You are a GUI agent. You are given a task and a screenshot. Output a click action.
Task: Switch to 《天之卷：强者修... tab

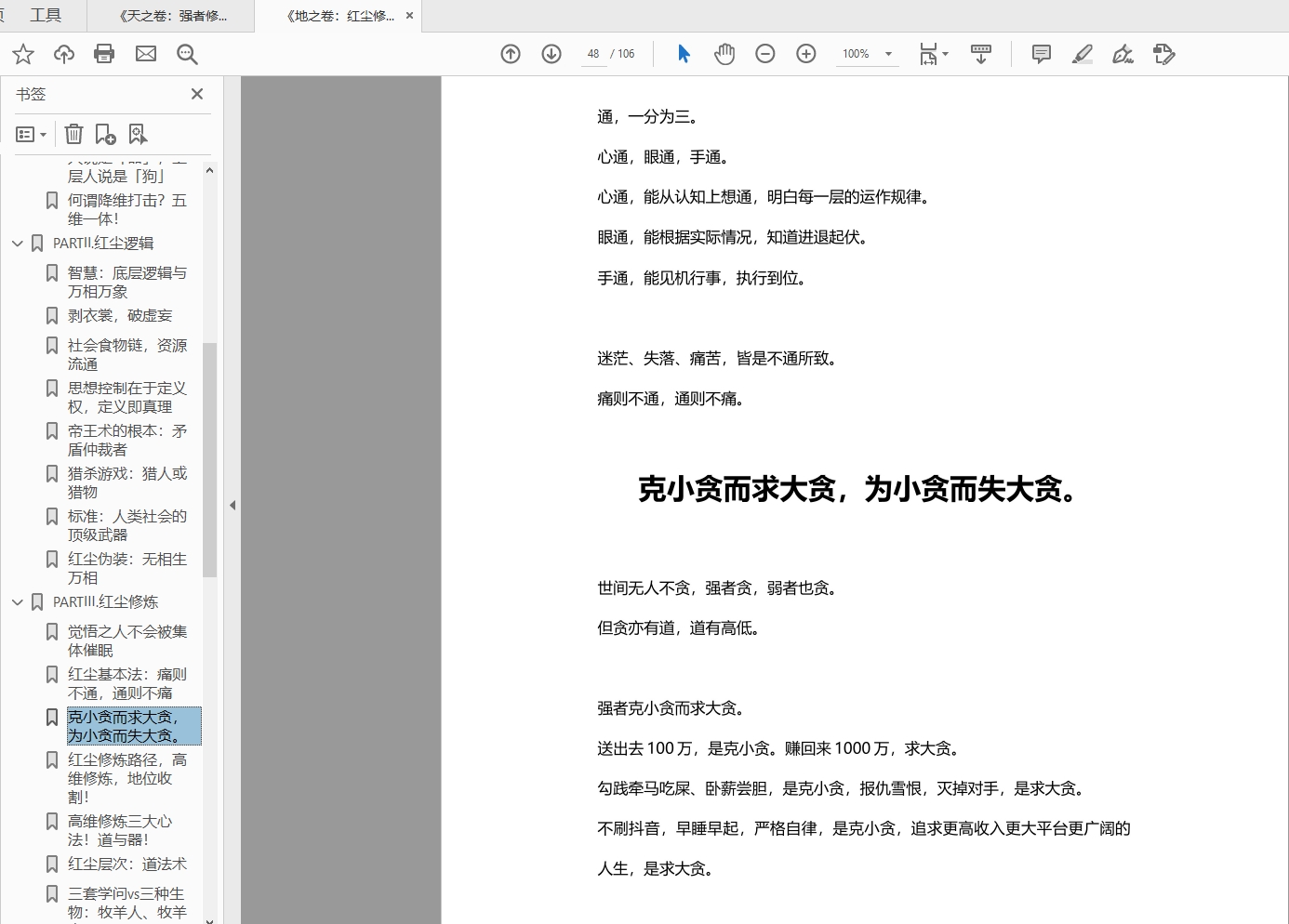tap(173, 16)
